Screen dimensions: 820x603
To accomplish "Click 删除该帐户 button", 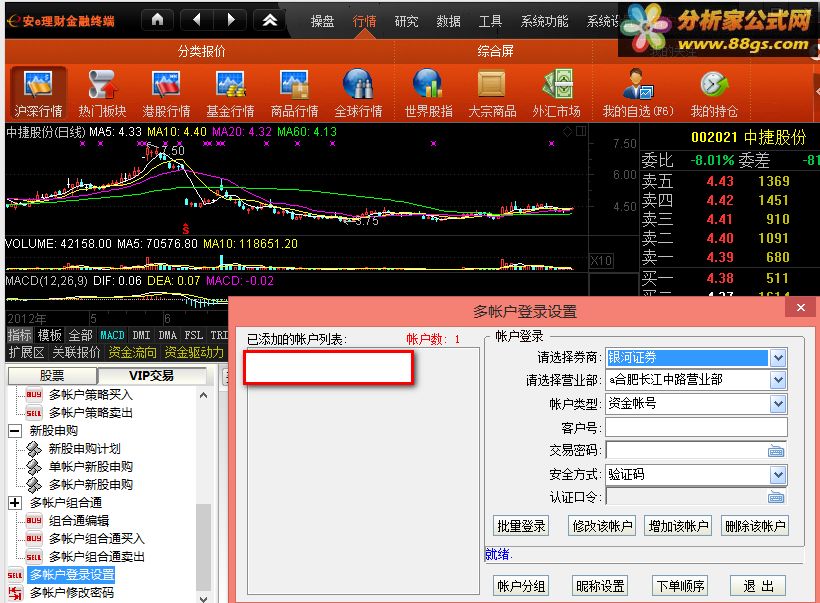I will click(x=755, y=526).
